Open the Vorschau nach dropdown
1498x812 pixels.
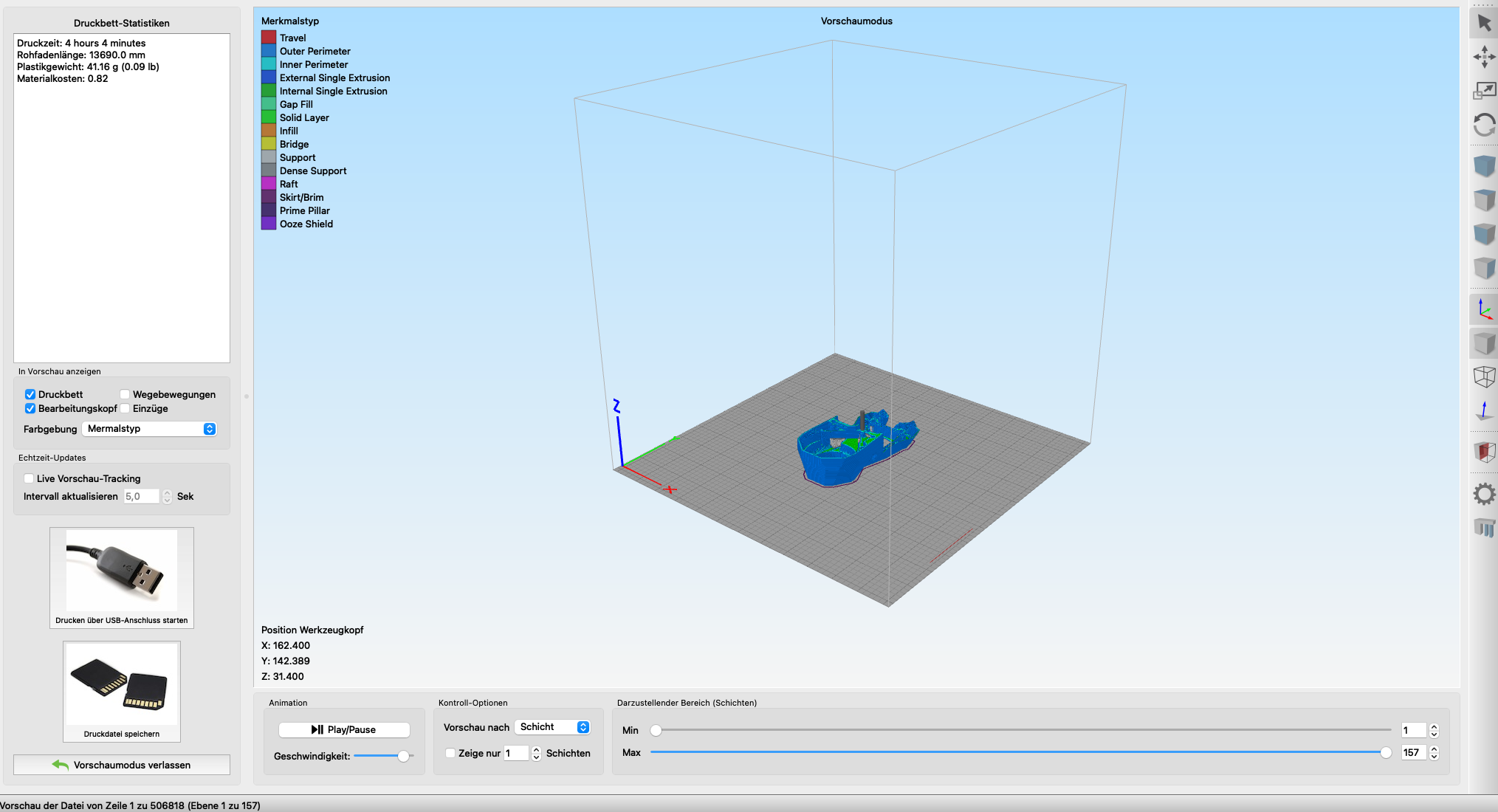point(552,727)
